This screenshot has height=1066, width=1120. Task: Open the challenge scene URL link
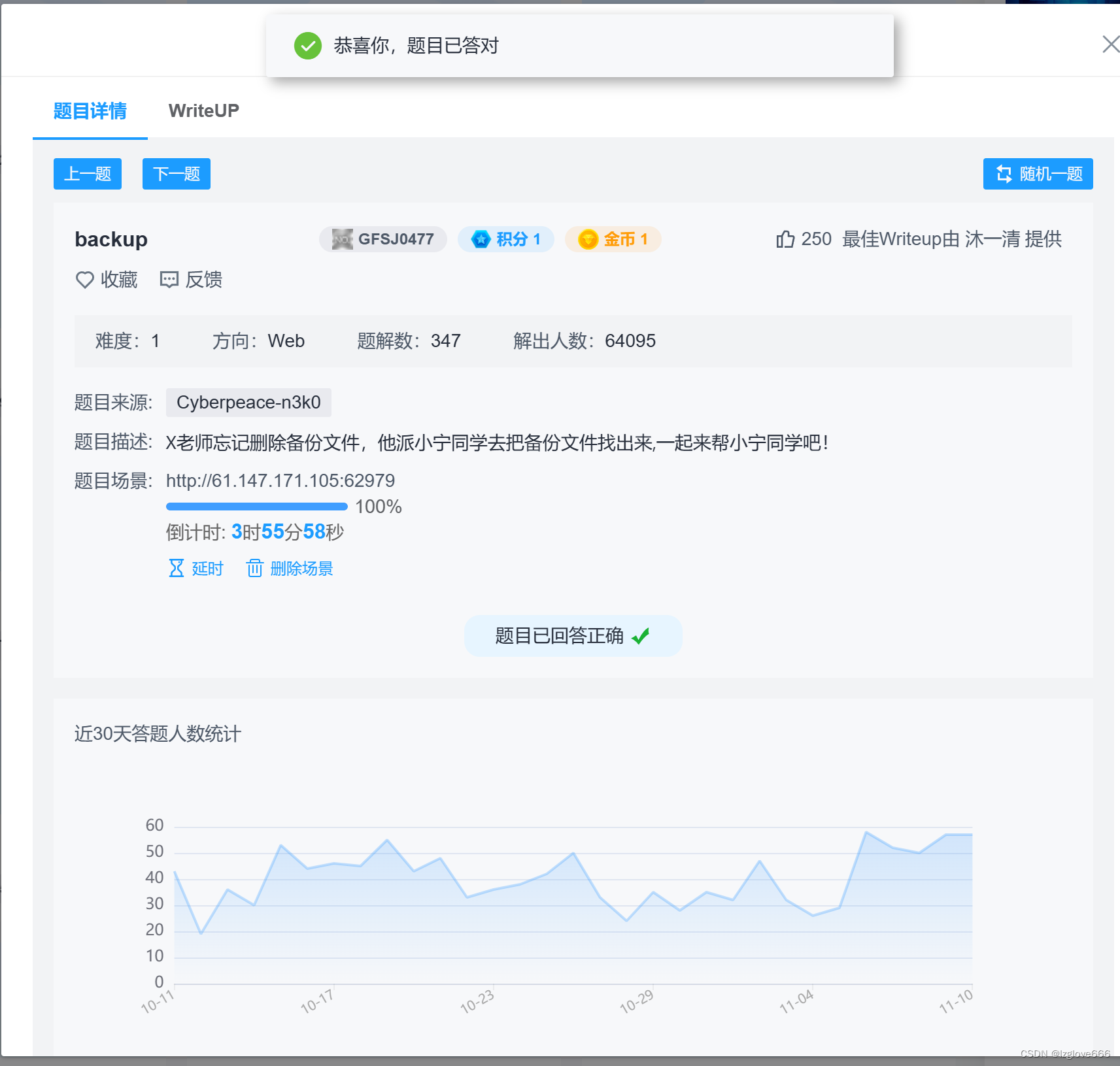pyautogui.click(x=280, y=480)
